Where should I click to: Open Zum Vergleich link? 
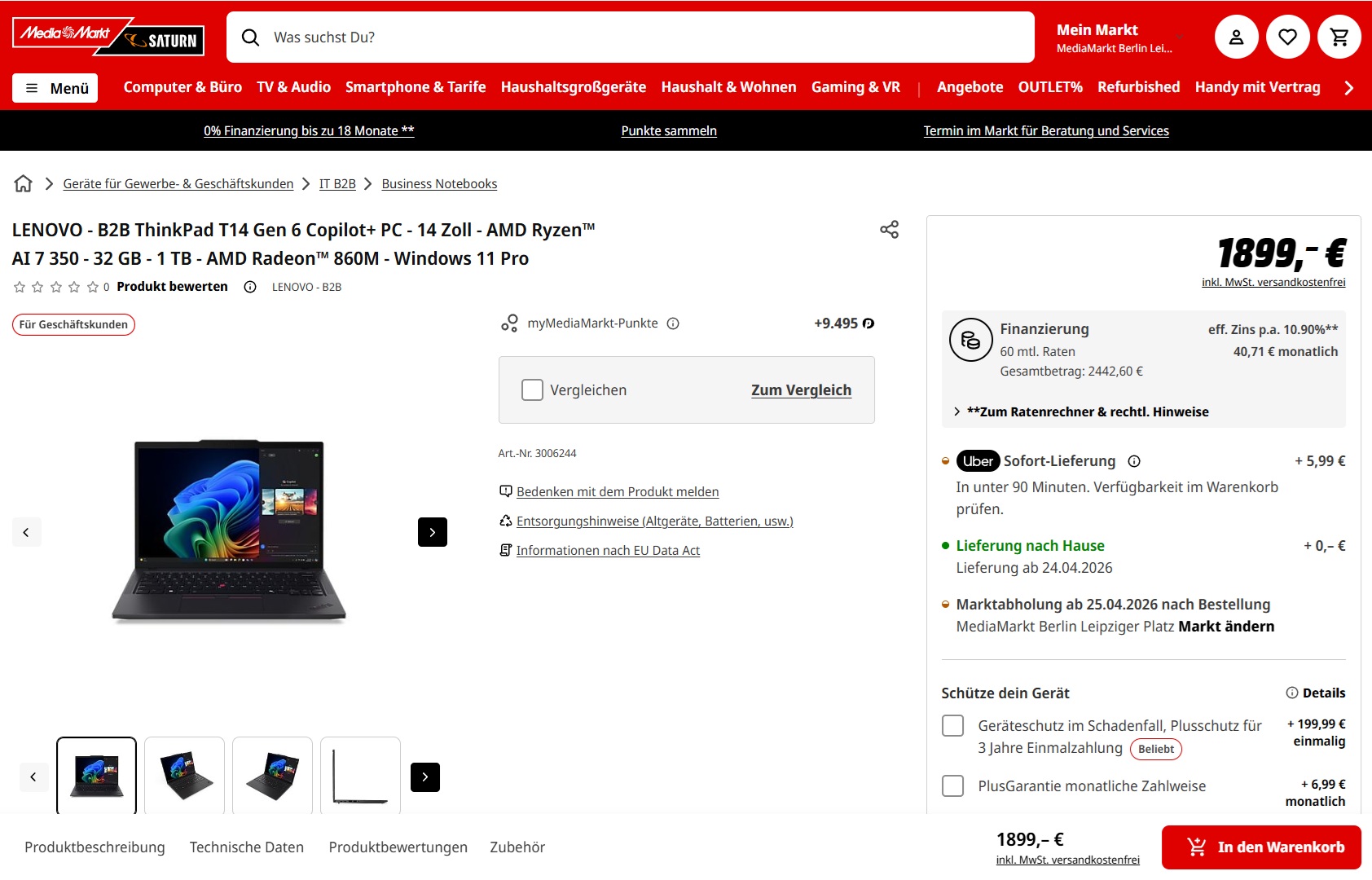point(801,390)
